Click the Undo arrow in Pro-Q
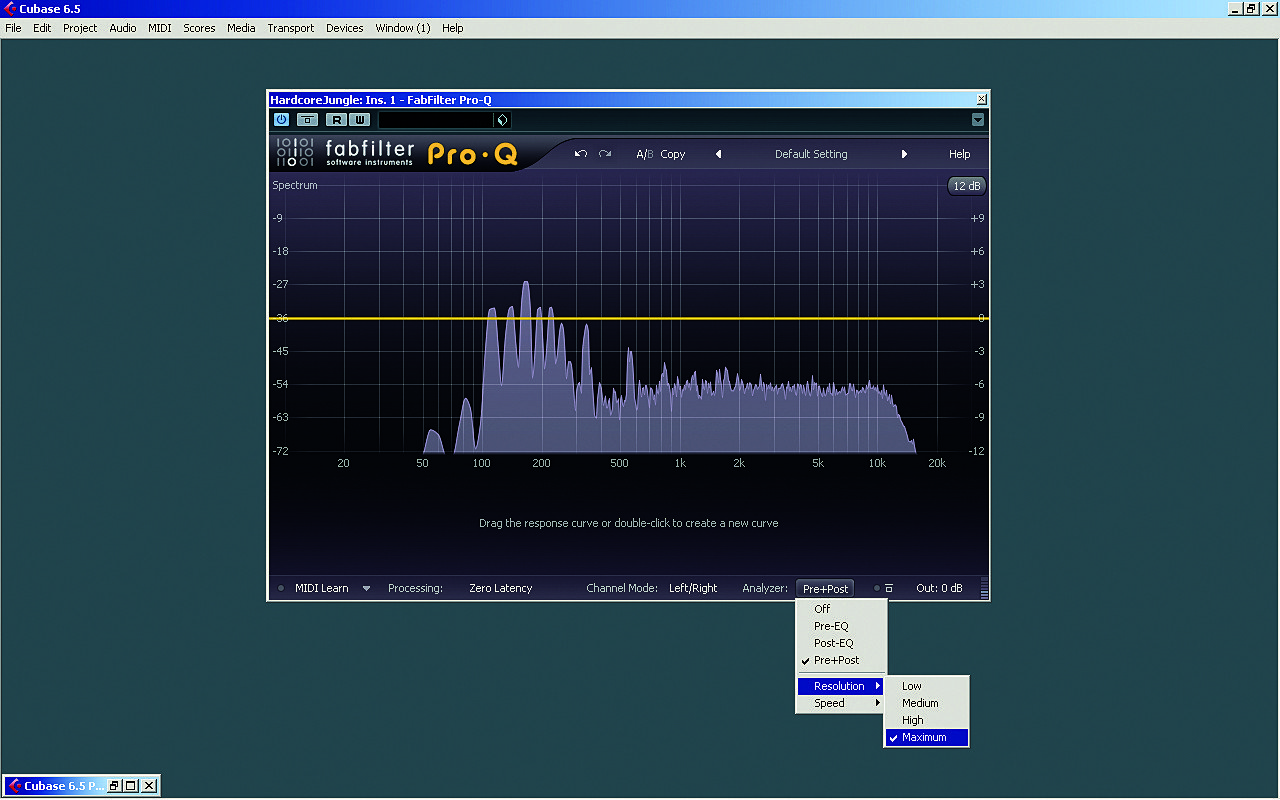This screenshot has height=800, width=1280. pyautogui.click(x=580, y=154)
